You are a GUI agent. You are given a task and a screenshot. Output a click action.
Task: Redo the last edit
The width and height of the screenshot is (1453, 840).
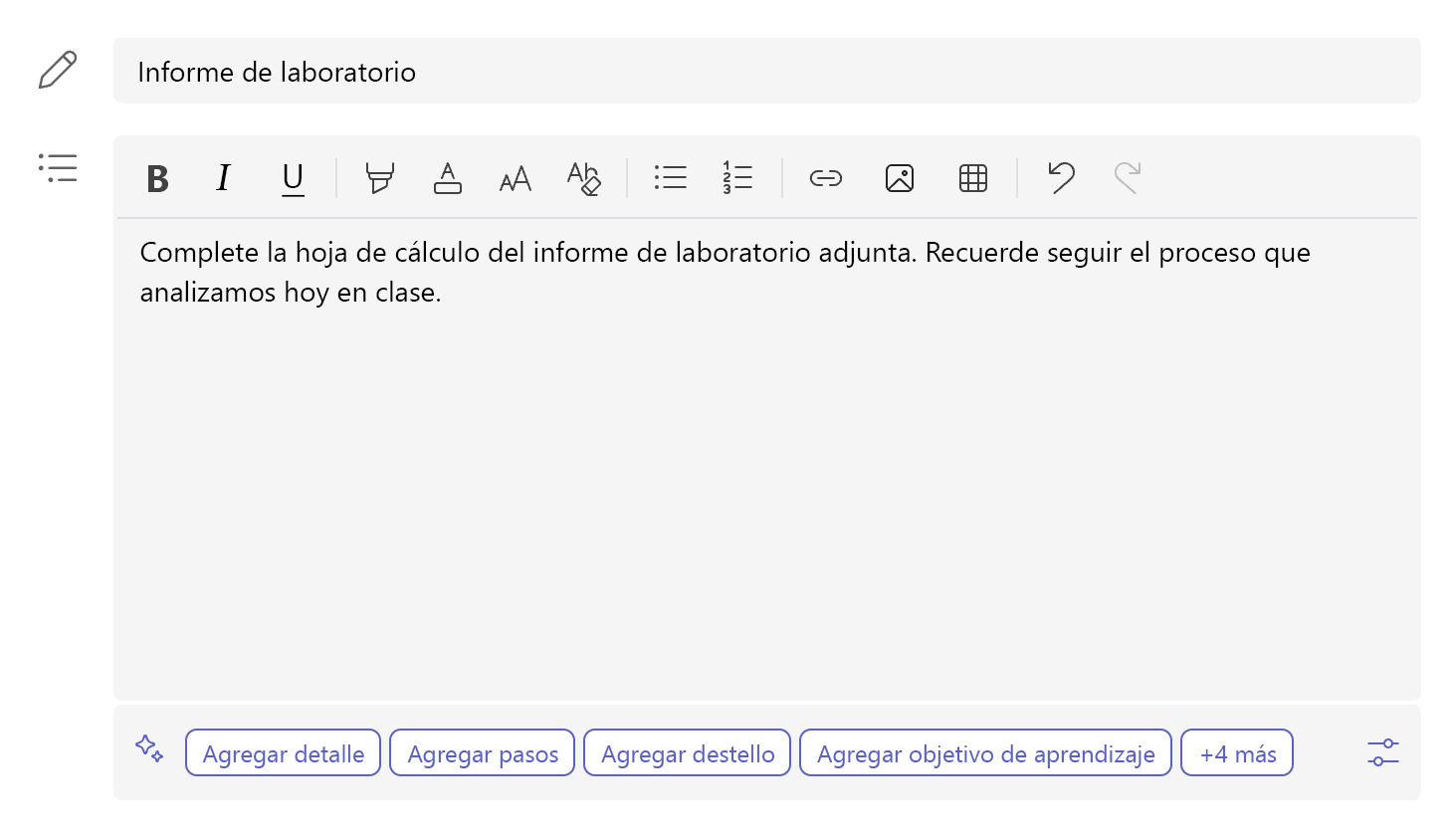coord(1128,179)
